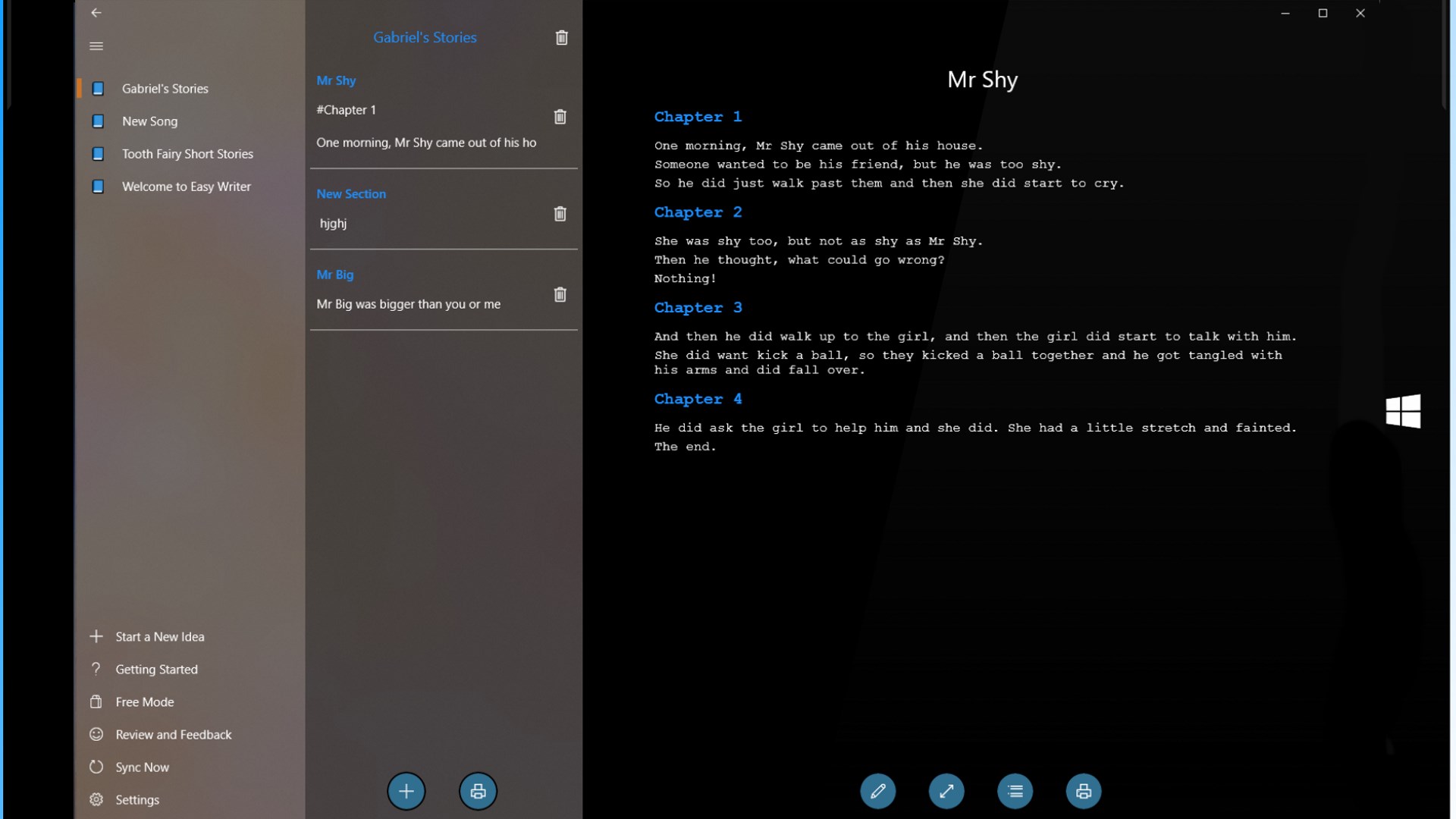Delete the New Section entry
Image resolution: width=1456 pixels, height=819 pixels.
(x=560, y=214)
